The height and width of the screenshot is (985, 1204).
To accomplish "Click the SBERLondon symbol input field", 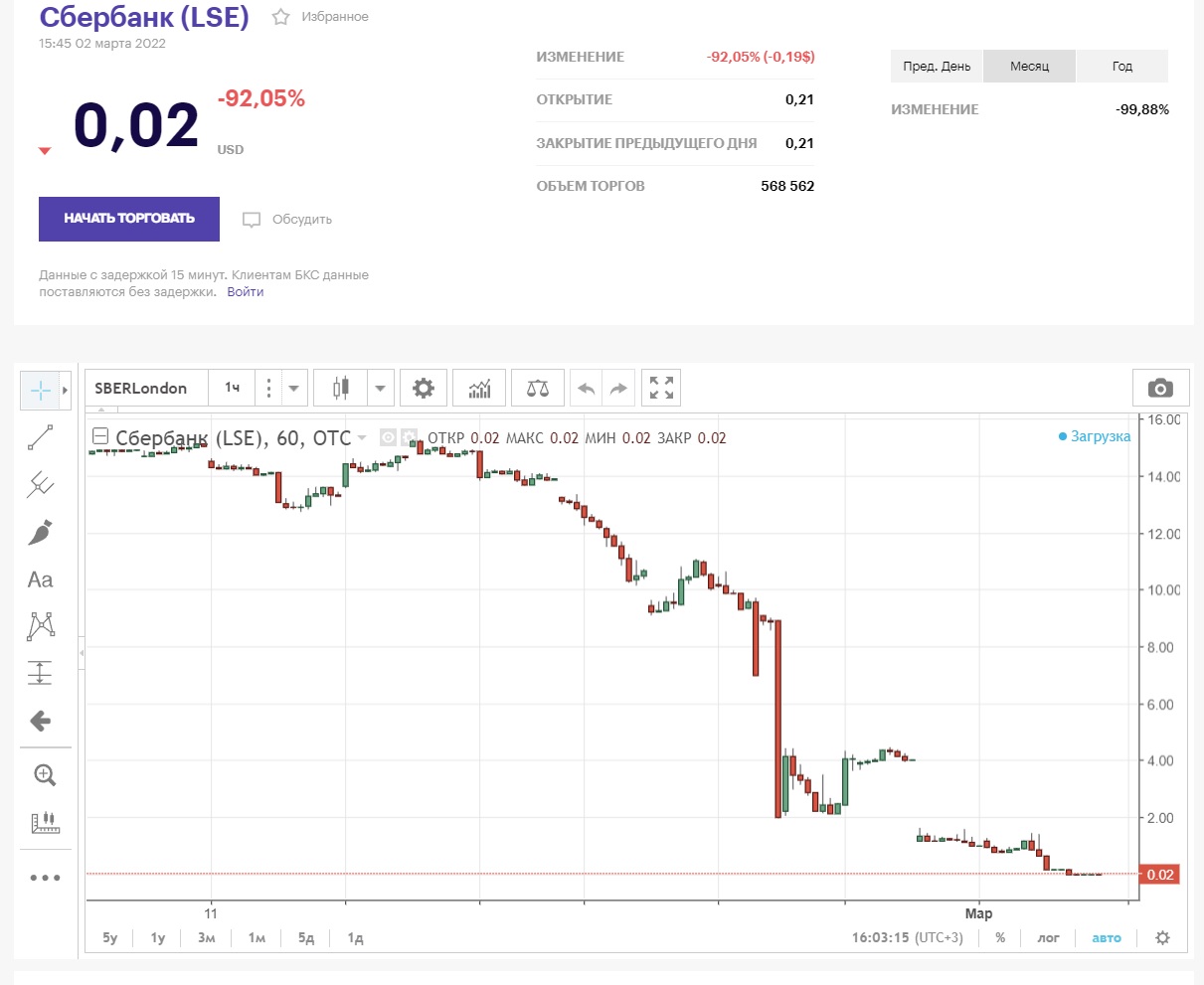I will tap(147, 388).
